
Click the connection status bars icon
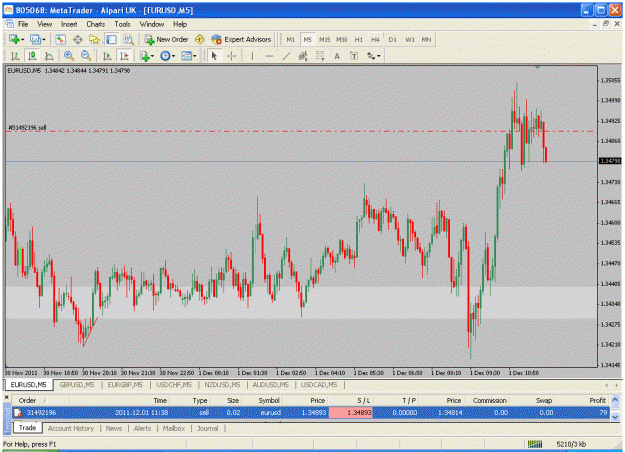point(535,444)
